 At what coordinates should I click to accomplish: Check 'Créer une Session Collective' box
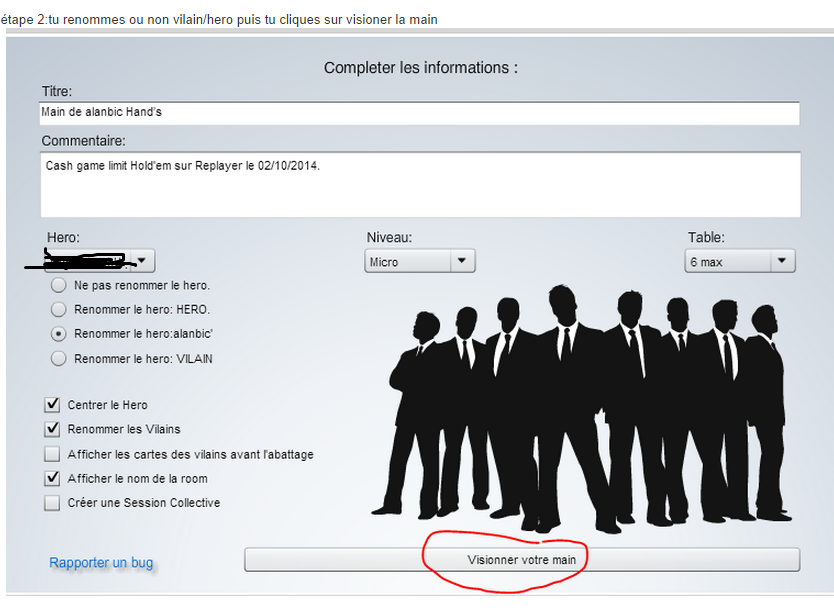point(52,503)
